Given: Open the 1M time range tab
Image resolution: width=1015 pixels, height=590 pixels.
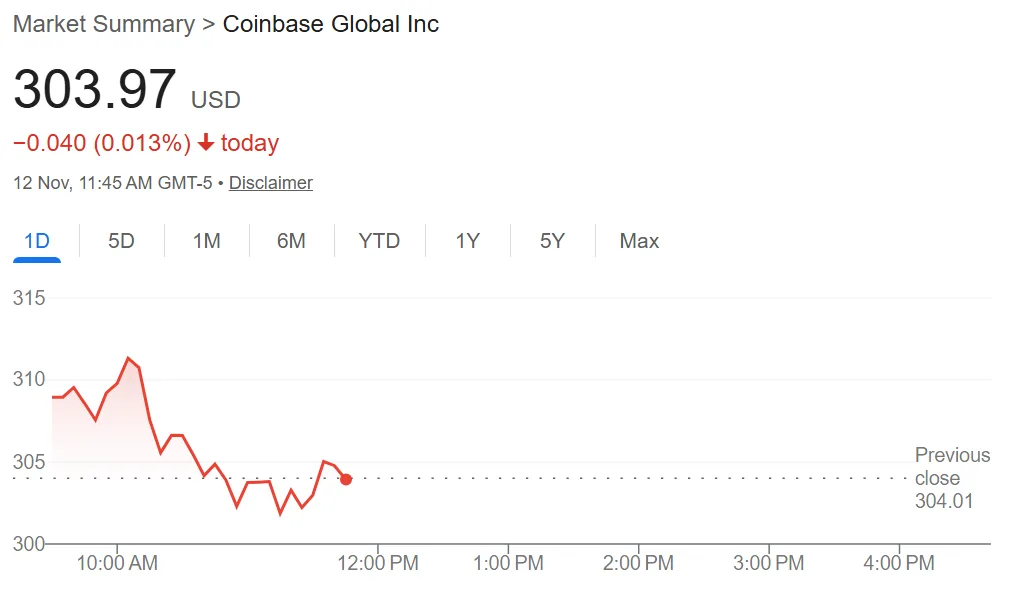Looking at the screenshot, I should (206, 241).
